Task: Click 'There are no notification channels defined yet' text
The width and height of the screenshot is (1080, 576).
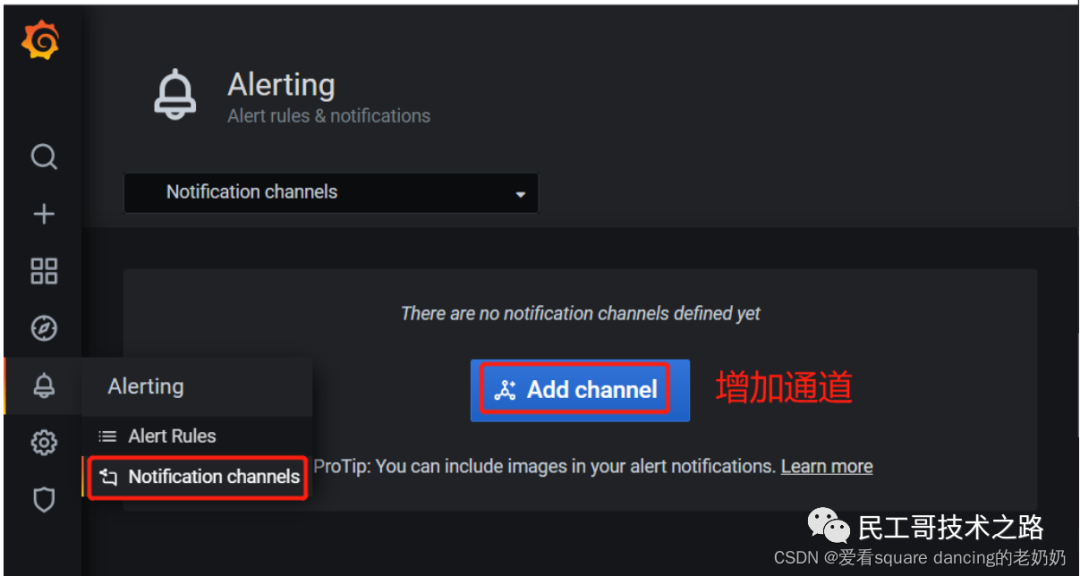Action: (581, 313)
